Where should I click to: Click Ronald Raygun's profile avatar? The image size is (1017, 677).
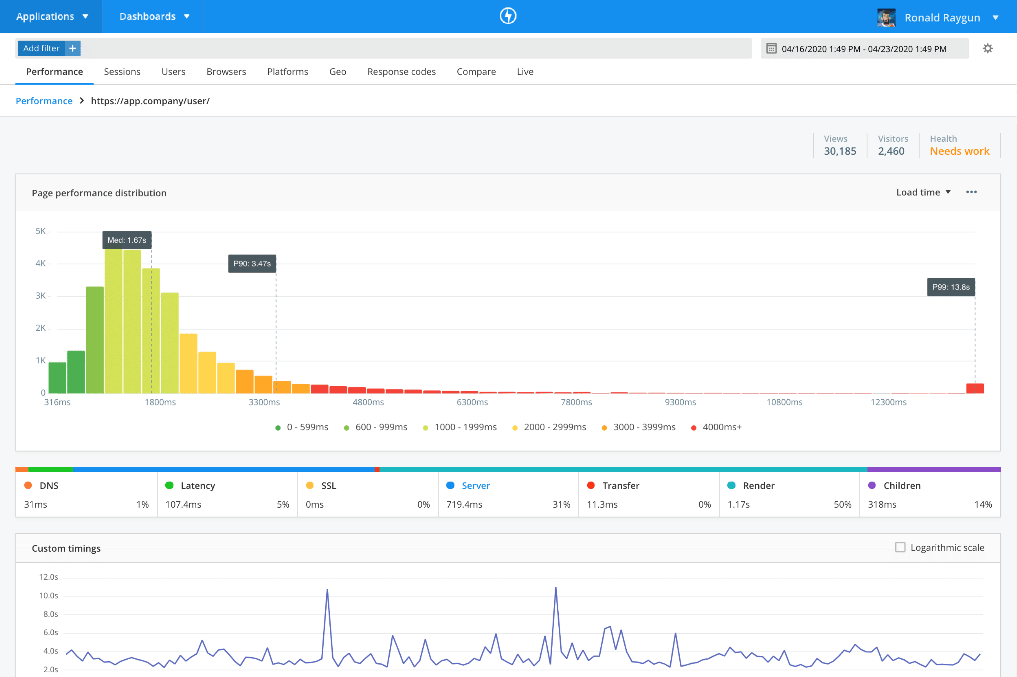[x=886, y=16]
